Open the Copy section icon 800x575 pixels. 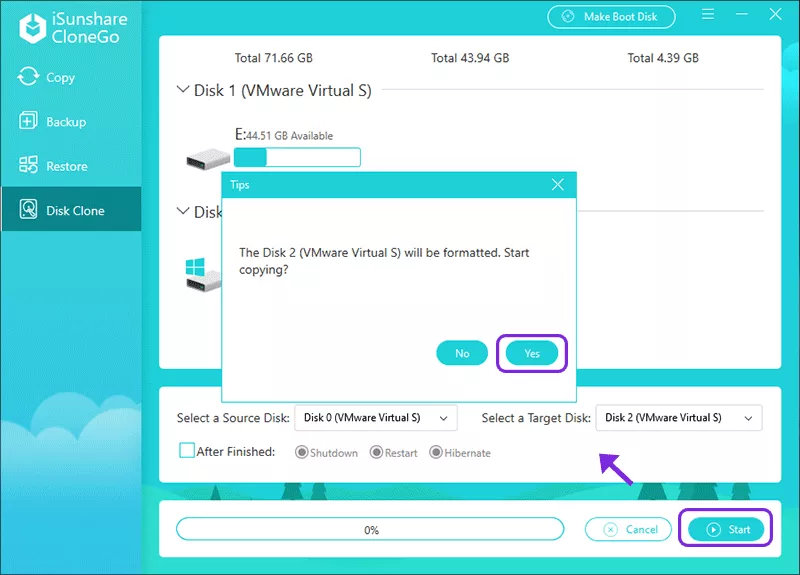[x=27, y=77]
